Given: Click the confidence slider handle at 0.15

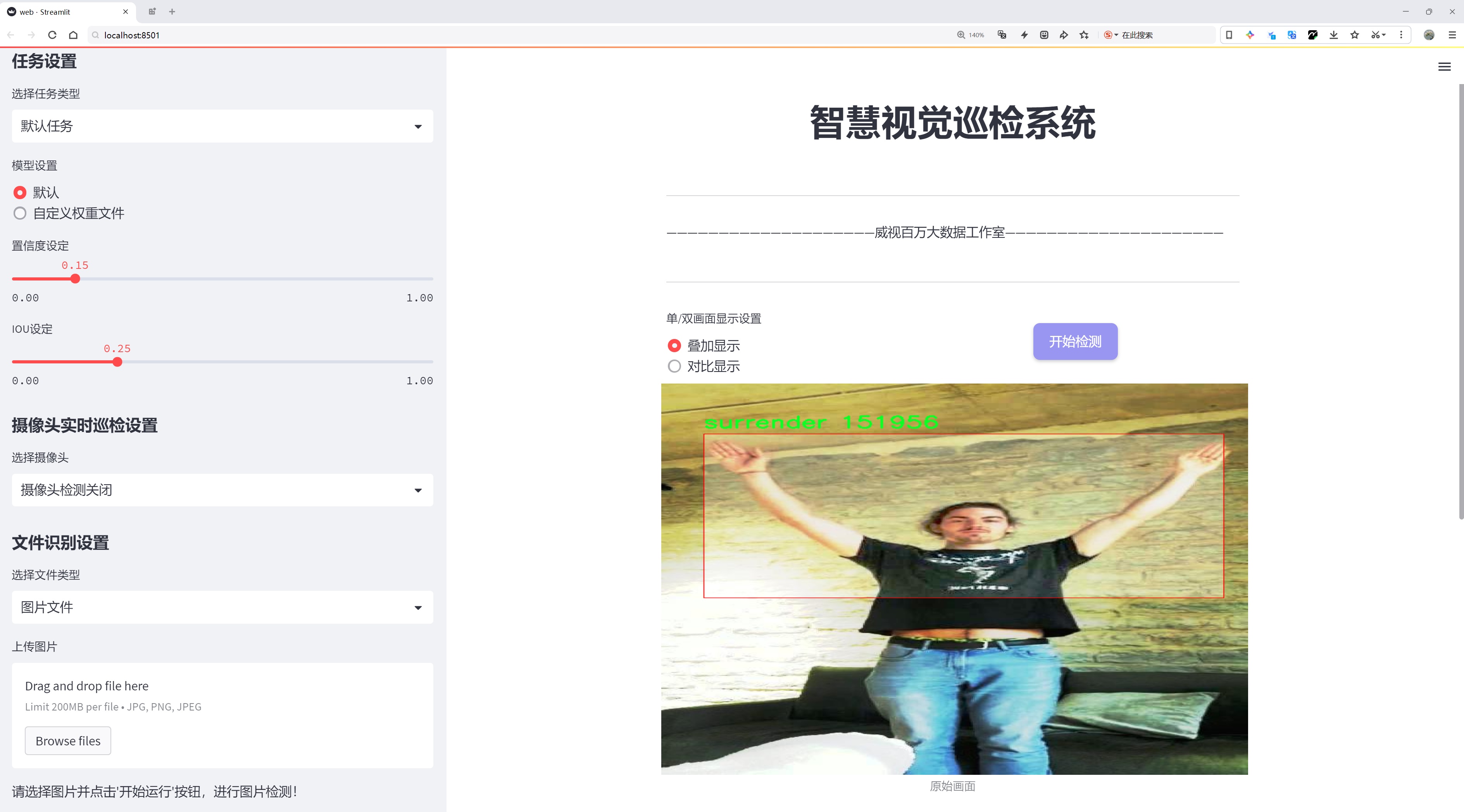Looking at the screenshot, I should click(x=75, y=279).
